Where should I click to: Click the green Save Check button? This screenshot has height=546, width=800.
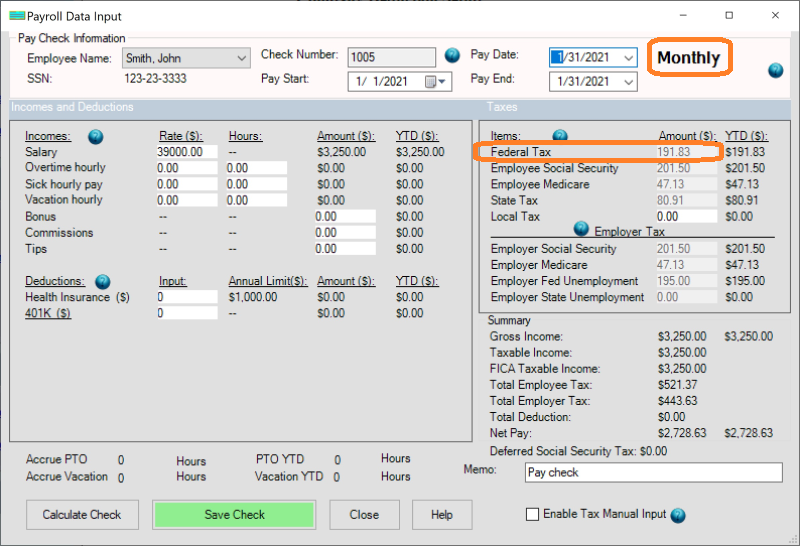234,515
